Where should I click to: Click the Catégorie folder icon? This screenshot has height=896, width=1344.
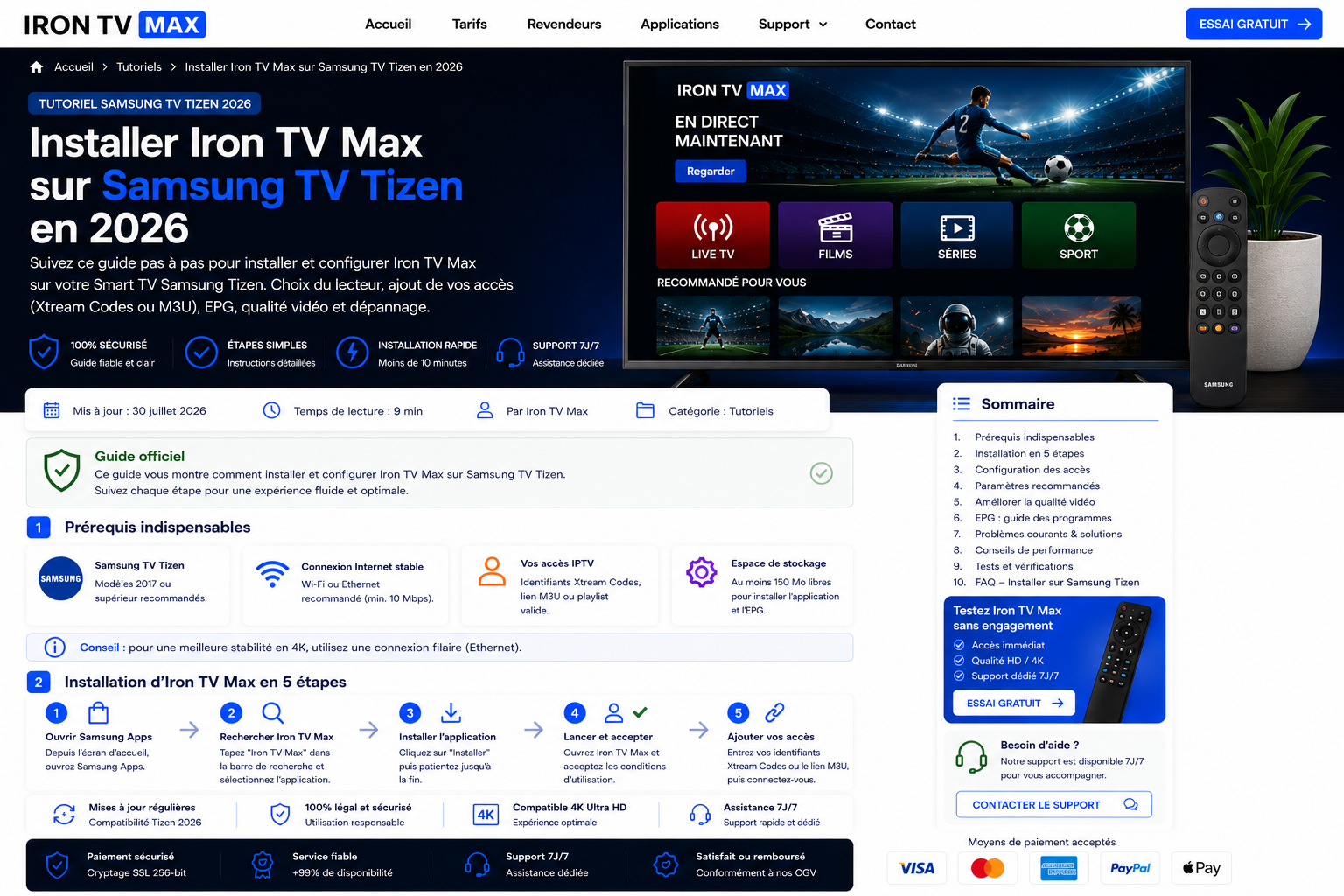point(645,410)
